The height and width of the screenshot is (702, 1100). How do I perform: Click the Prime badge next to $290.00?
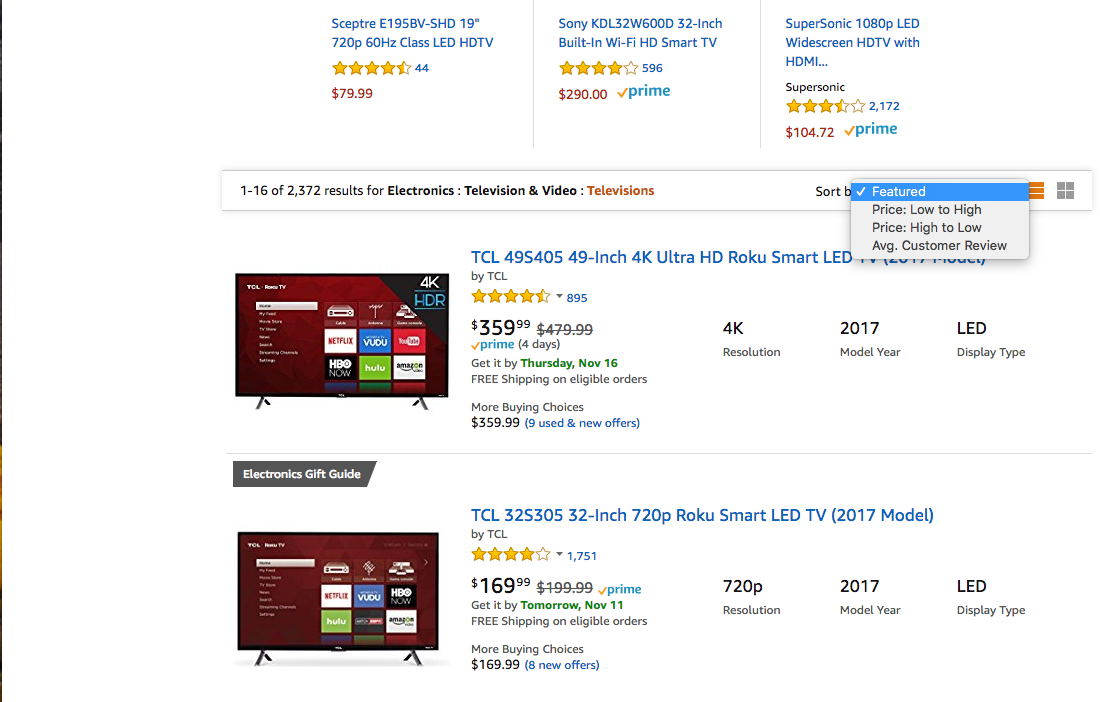coord(643,91)
